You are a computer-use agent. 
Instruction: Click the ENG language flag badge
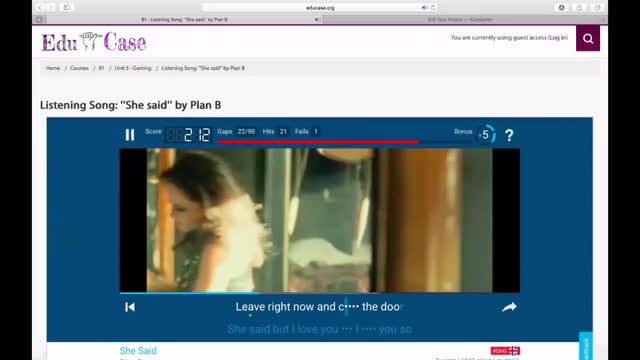(x=505, y=351)
